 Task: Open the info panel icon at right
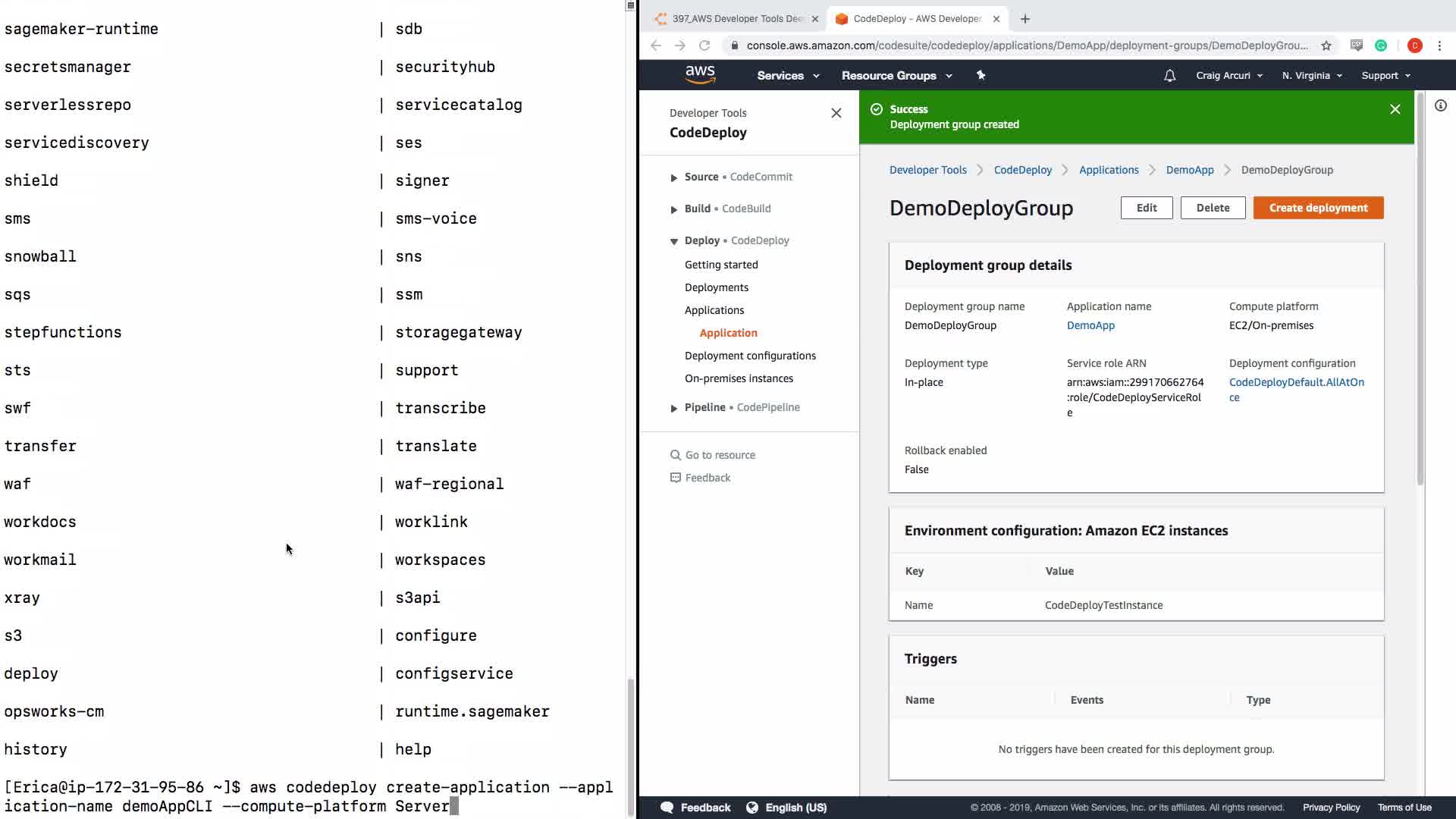click(x=1440, y=106)
